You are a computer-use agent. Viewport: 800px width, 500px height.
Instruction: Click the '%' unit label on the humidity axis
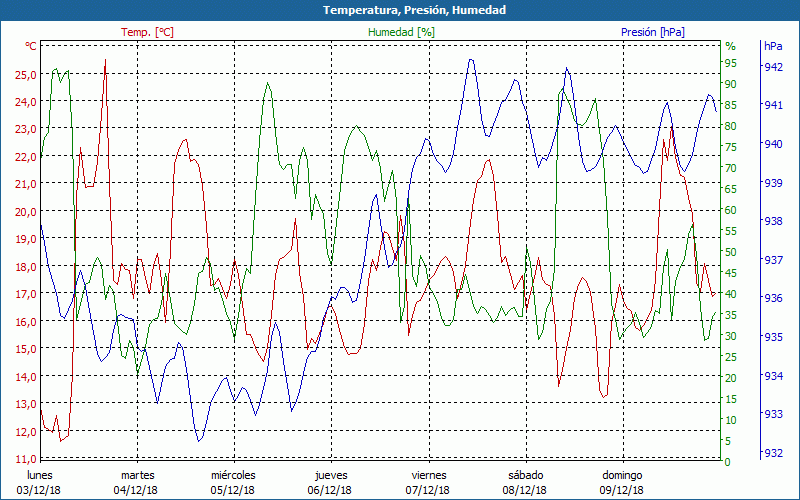click(731, 46)
